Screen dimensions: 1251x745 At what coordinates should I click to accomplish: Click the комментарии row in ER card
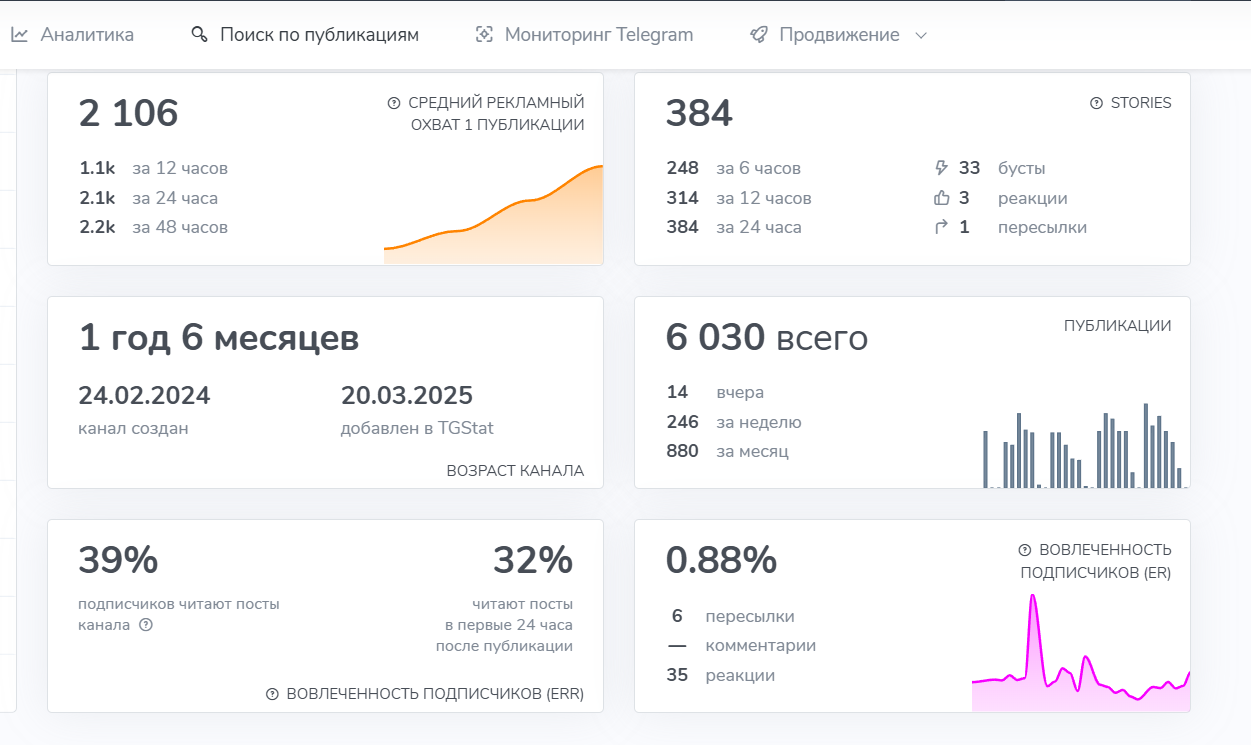(x=741, y=645)
